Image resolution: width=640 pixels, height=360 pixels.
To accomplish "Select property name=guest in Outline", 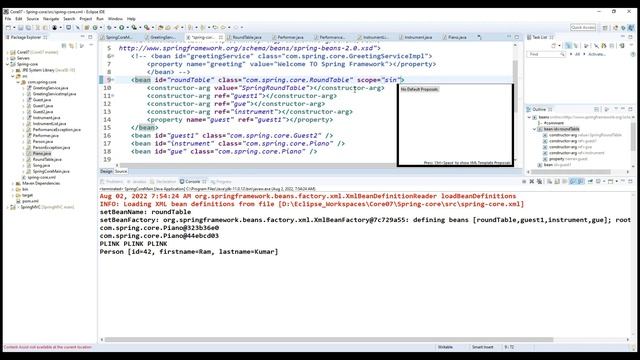I will 568,159.
